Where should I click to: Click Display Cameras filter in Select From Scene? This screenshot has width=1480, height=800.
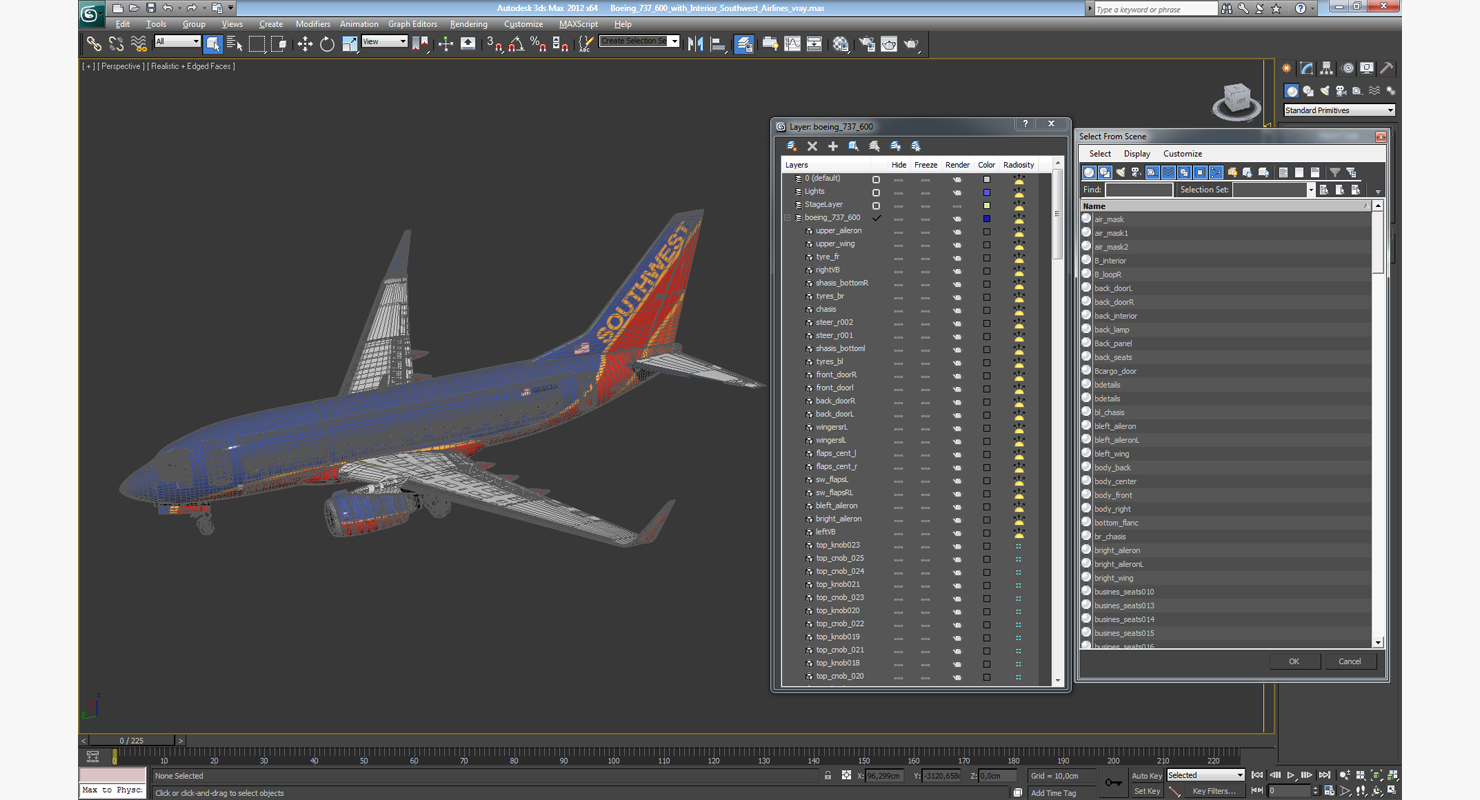pyautogui.click(x=1136, y=172)
